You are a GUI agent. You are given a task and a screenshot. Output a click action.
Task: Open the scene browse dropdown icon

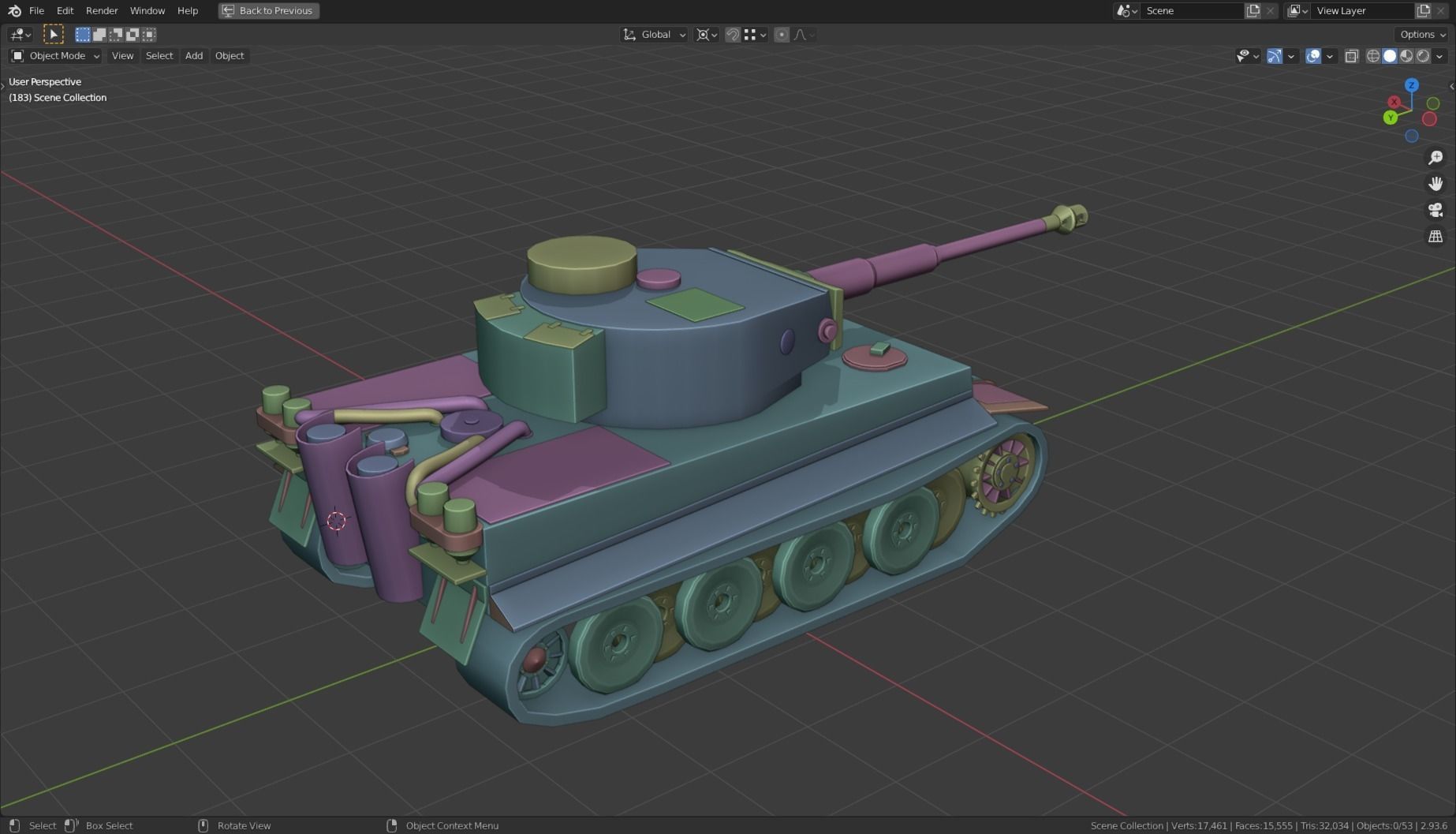click(x=1127, y=11)
